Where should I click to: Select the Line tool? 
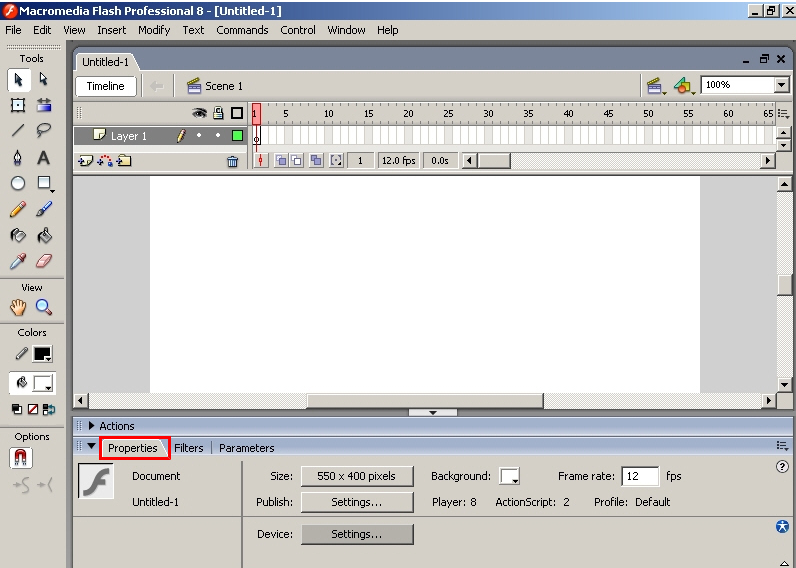pyautogui.click(x=18, y=130)
